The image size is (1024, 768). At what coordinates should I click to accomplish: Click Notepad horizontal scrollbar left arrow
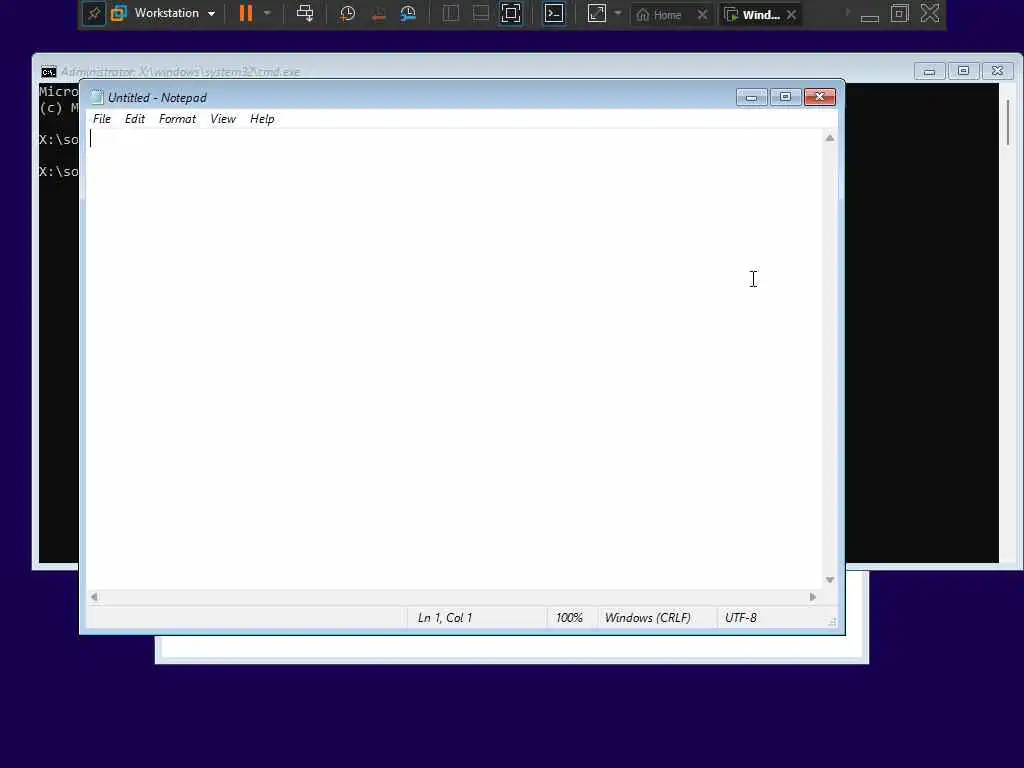pyautogui.click(x=94, y=597)
